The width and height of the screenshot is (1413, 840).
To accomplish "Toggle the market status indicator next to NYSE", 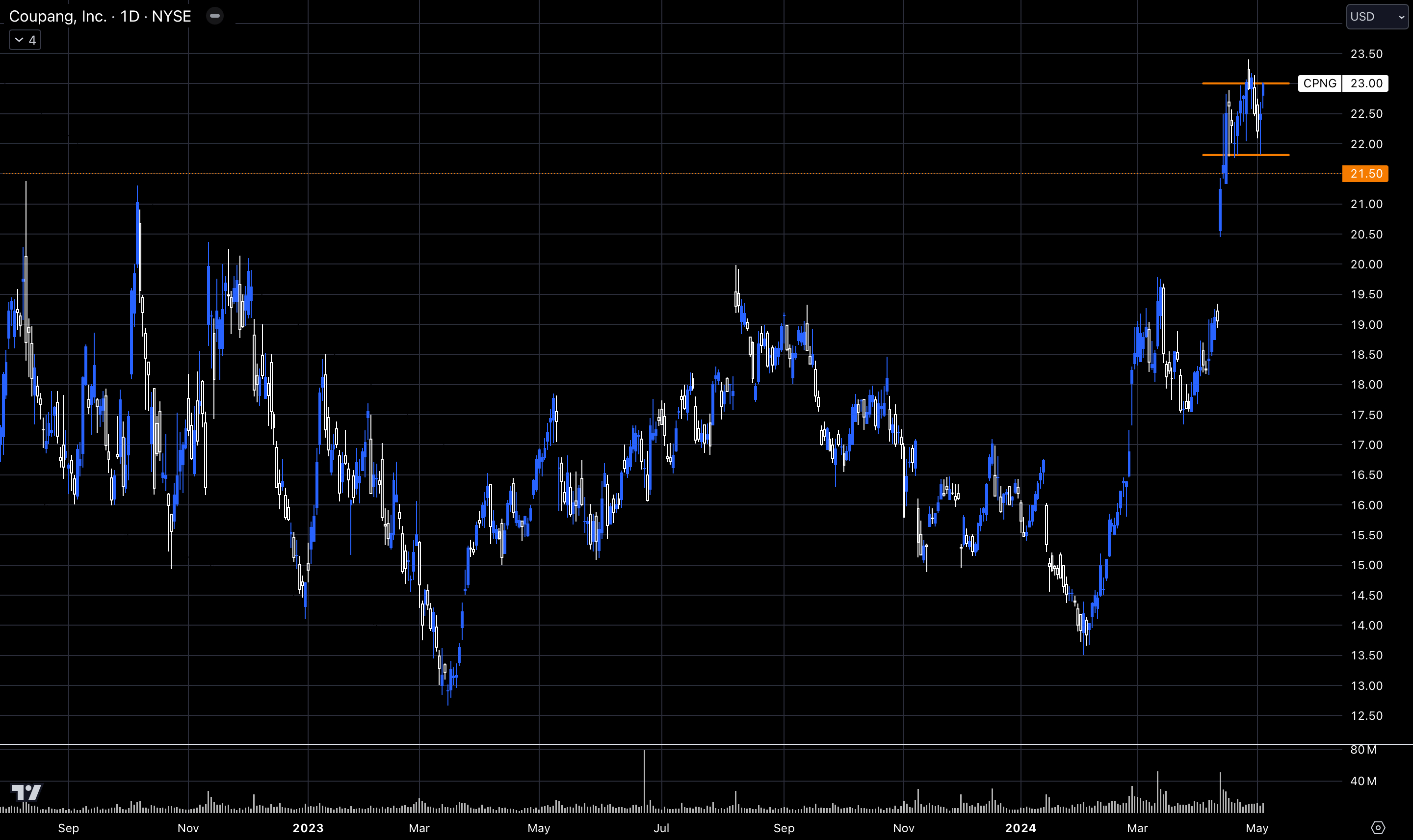I will 215,16.
